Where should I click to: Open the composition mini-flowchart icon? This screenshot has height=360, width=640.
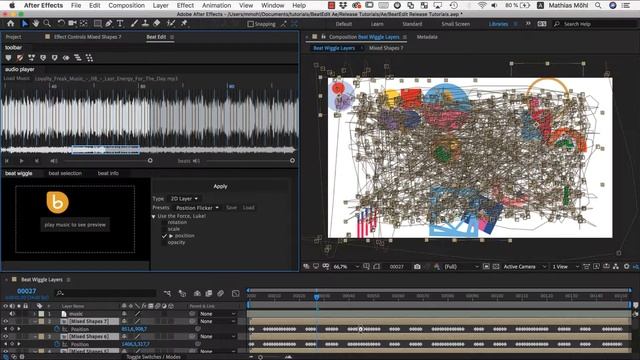[167, 293]
